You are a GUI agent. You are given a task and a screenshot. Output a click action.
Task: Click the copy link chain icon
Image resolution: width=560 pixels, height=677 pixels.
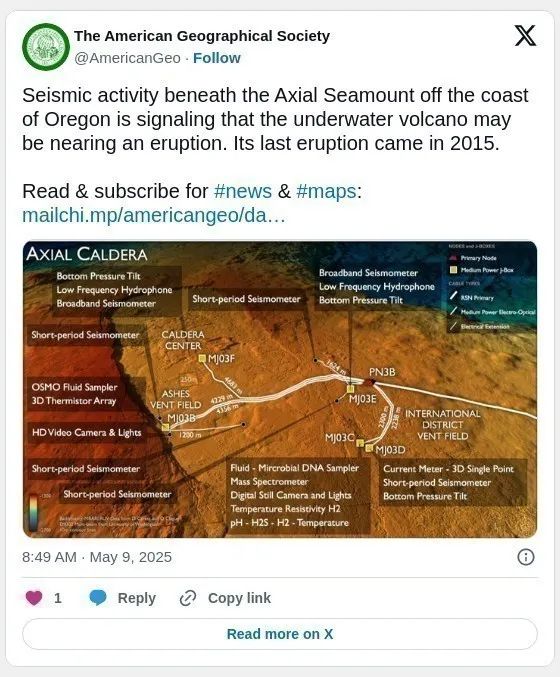pos(188,598)
